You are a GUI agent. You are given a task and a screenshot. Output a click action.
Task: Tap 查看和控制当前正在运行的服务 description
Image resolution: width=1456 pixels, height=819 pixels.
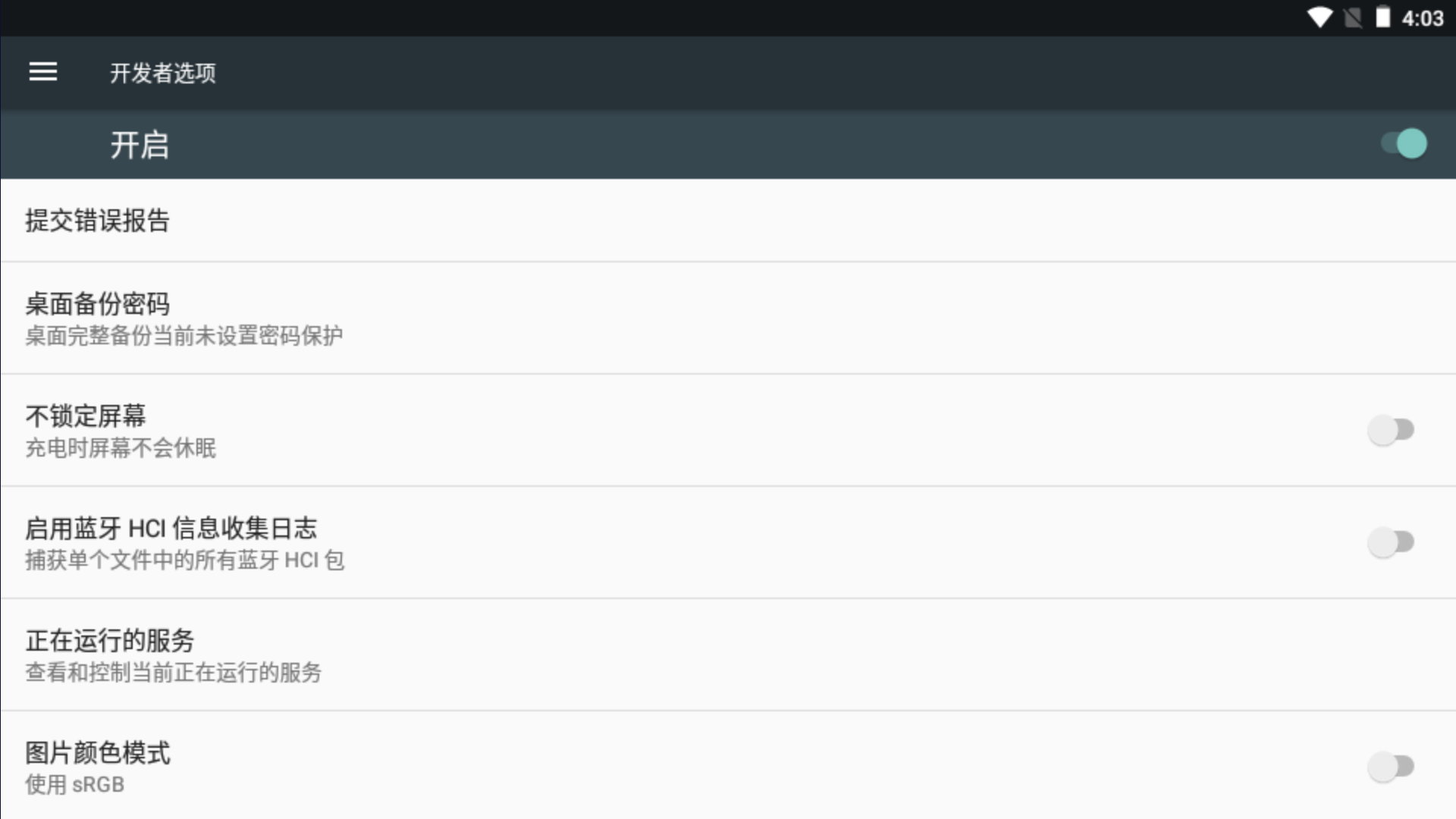pos(174,672)
